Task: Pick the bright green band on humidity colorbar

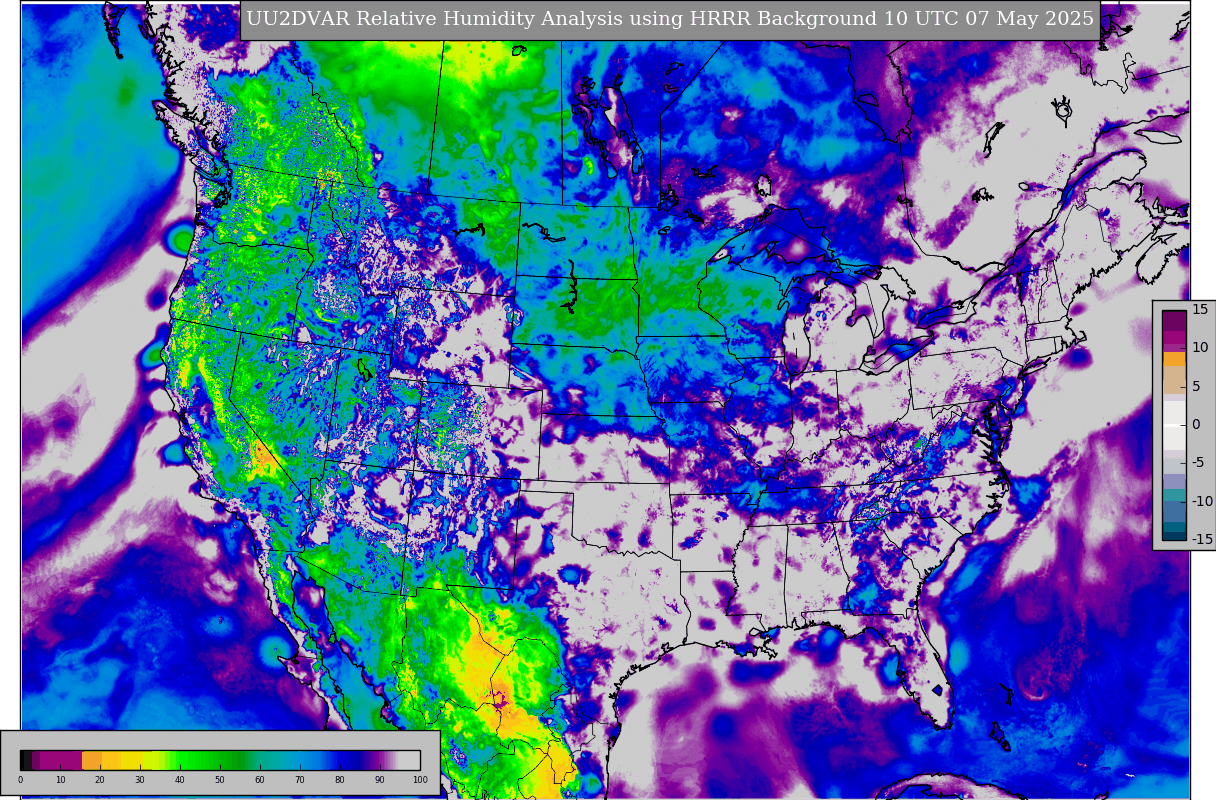Action: pyautogui.click(x=185, y=760)
